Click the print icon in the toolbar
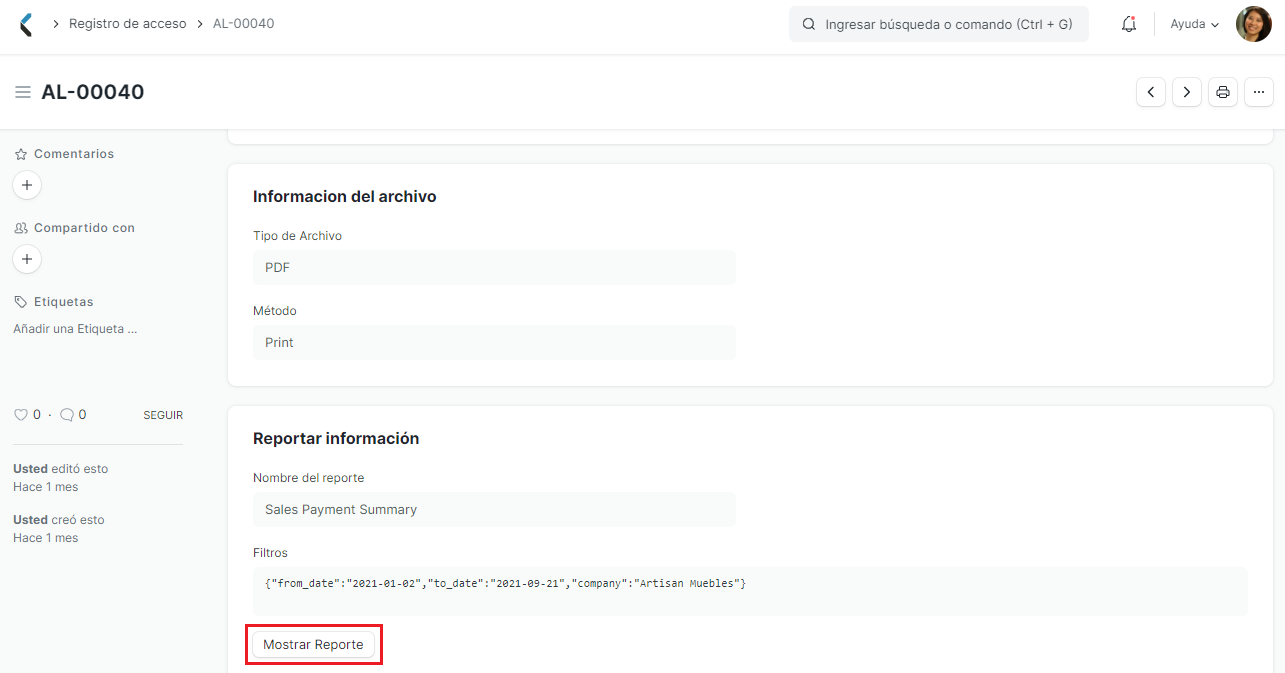1285x673 pixels. click(x=1222, y=91)
